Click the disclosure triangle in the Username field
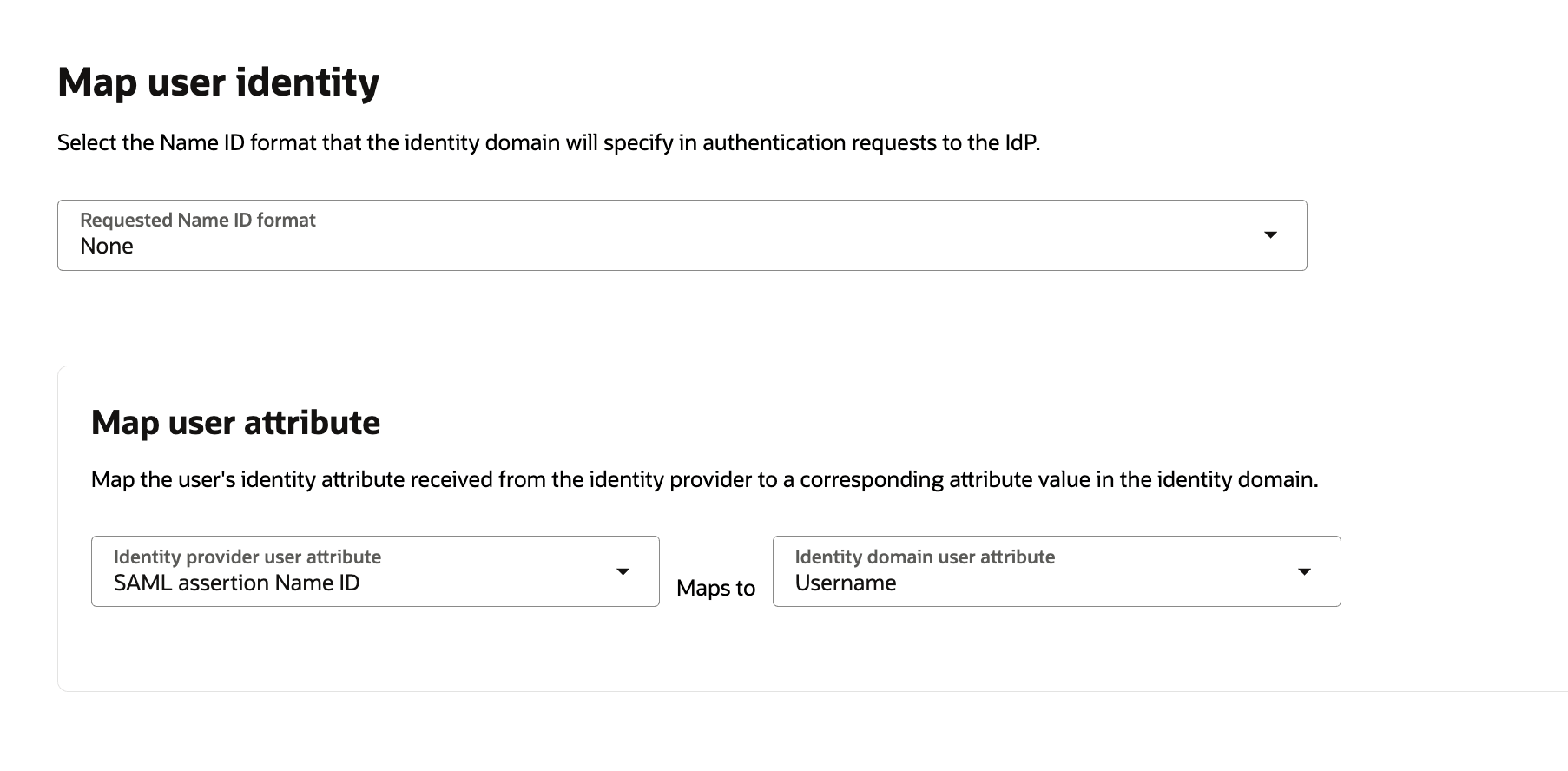1568x771 pixels. [x=1306, y=571]
